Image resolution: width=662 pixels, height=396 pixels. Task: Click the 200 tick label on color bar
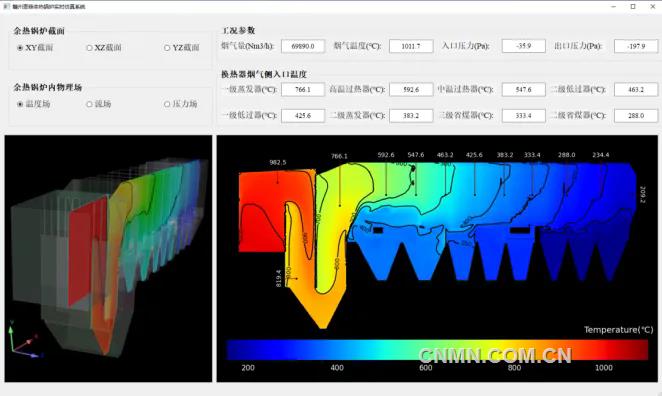coord(248,368)
